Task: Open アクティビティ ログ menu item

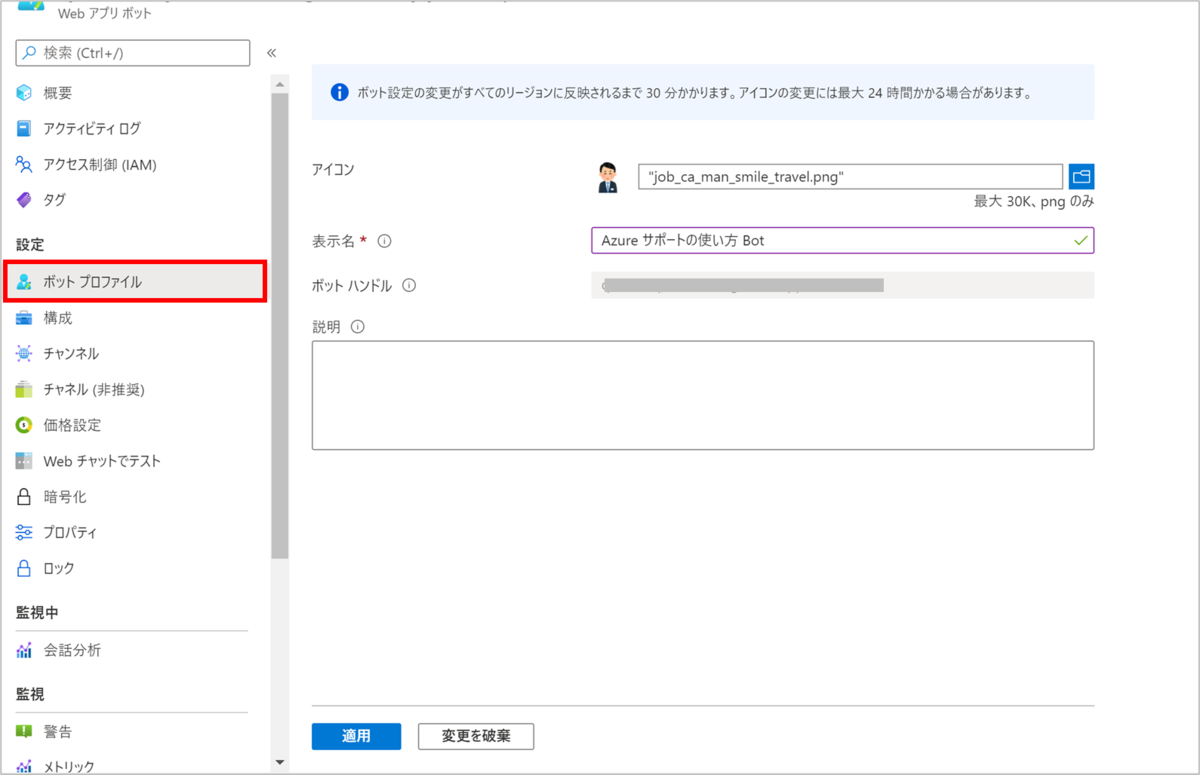Action: pyautogui.click(x=92, y=129)
